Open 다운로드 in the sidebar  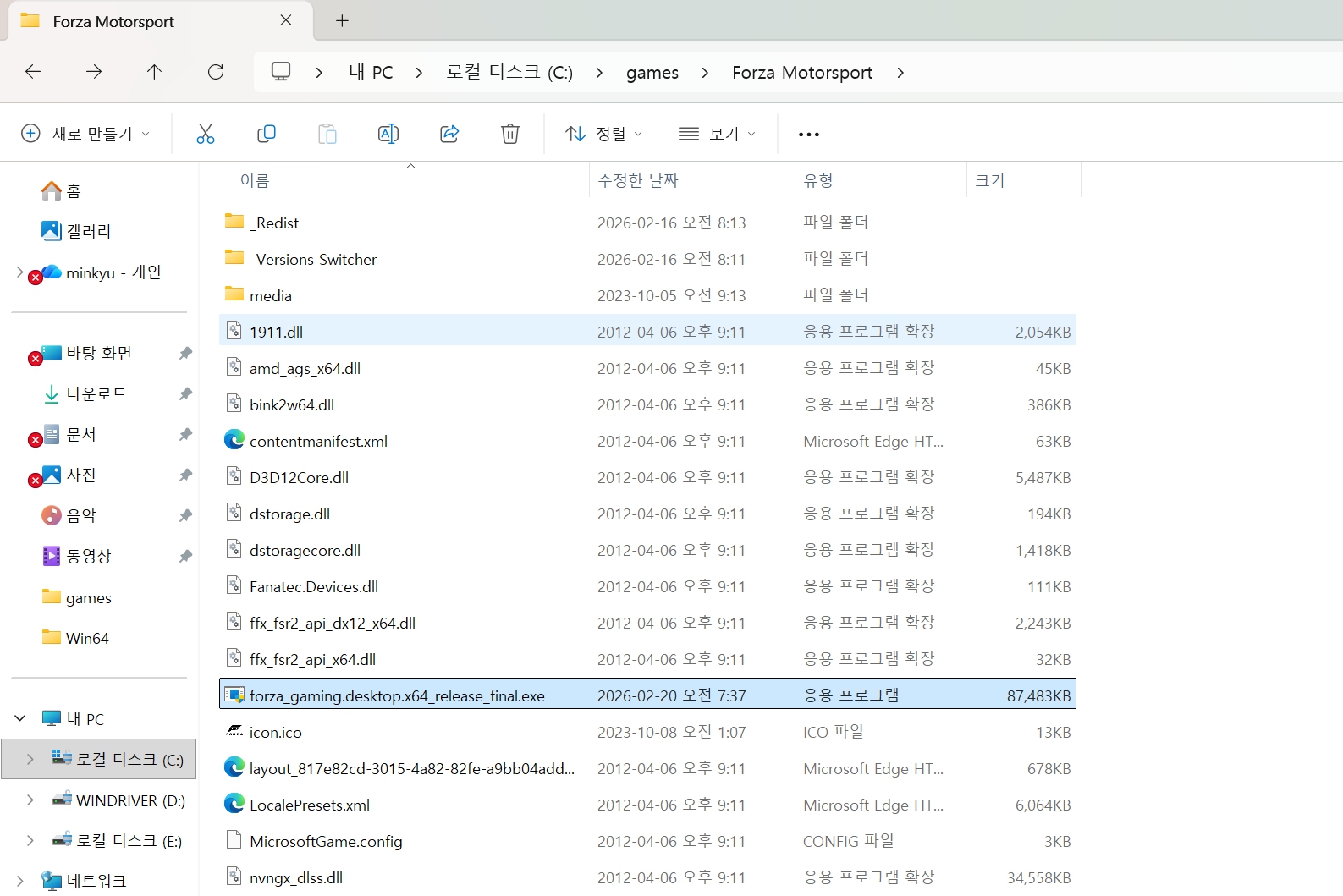click(x=96, y=394)
